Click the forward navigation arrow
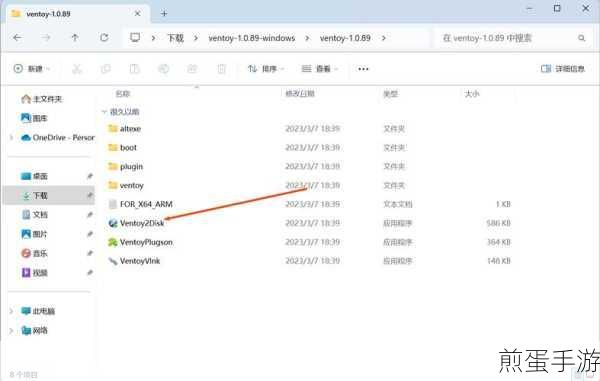The height and width of the screenshot is (381, 600). coord(46,37)
